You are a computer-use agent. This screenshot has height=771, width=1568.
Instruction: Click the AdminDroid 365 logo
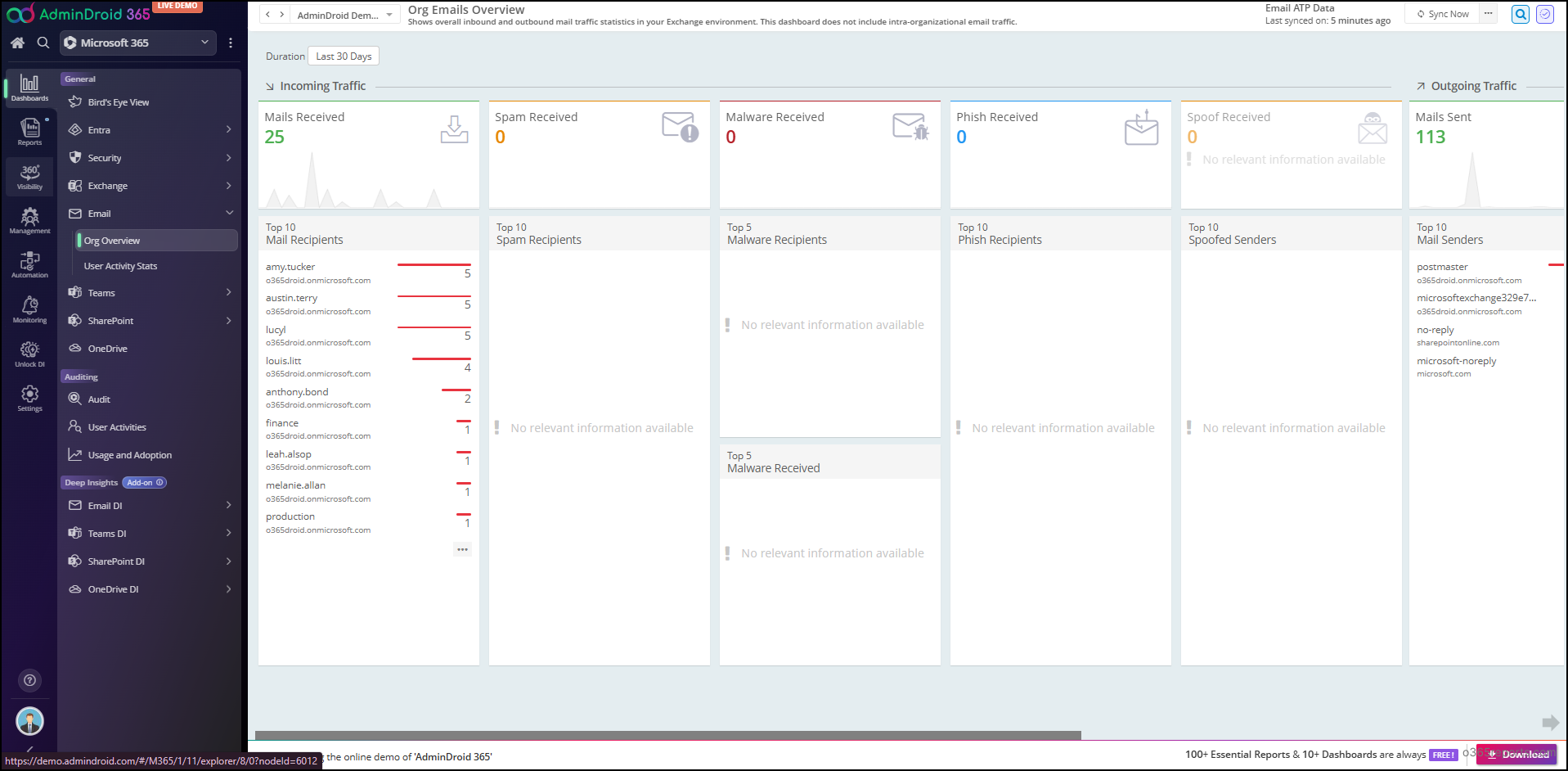pos(79,14)
